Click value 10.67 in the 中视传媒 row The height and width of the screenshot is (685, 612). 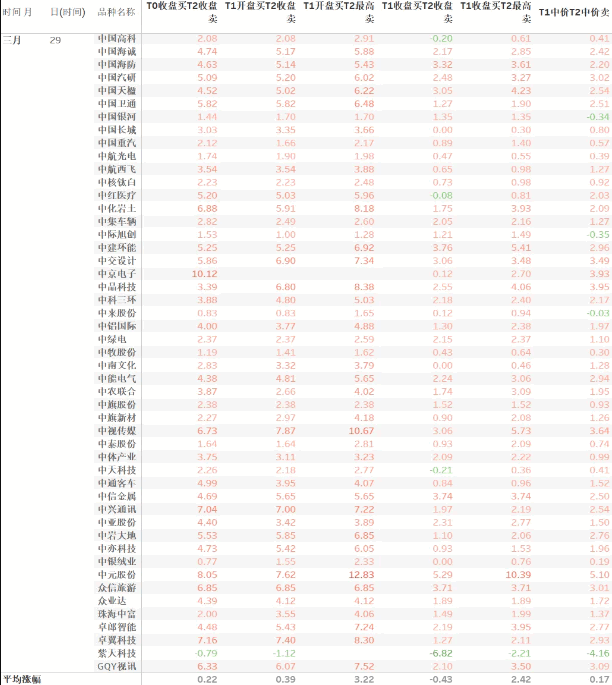[x=361, y=431]
